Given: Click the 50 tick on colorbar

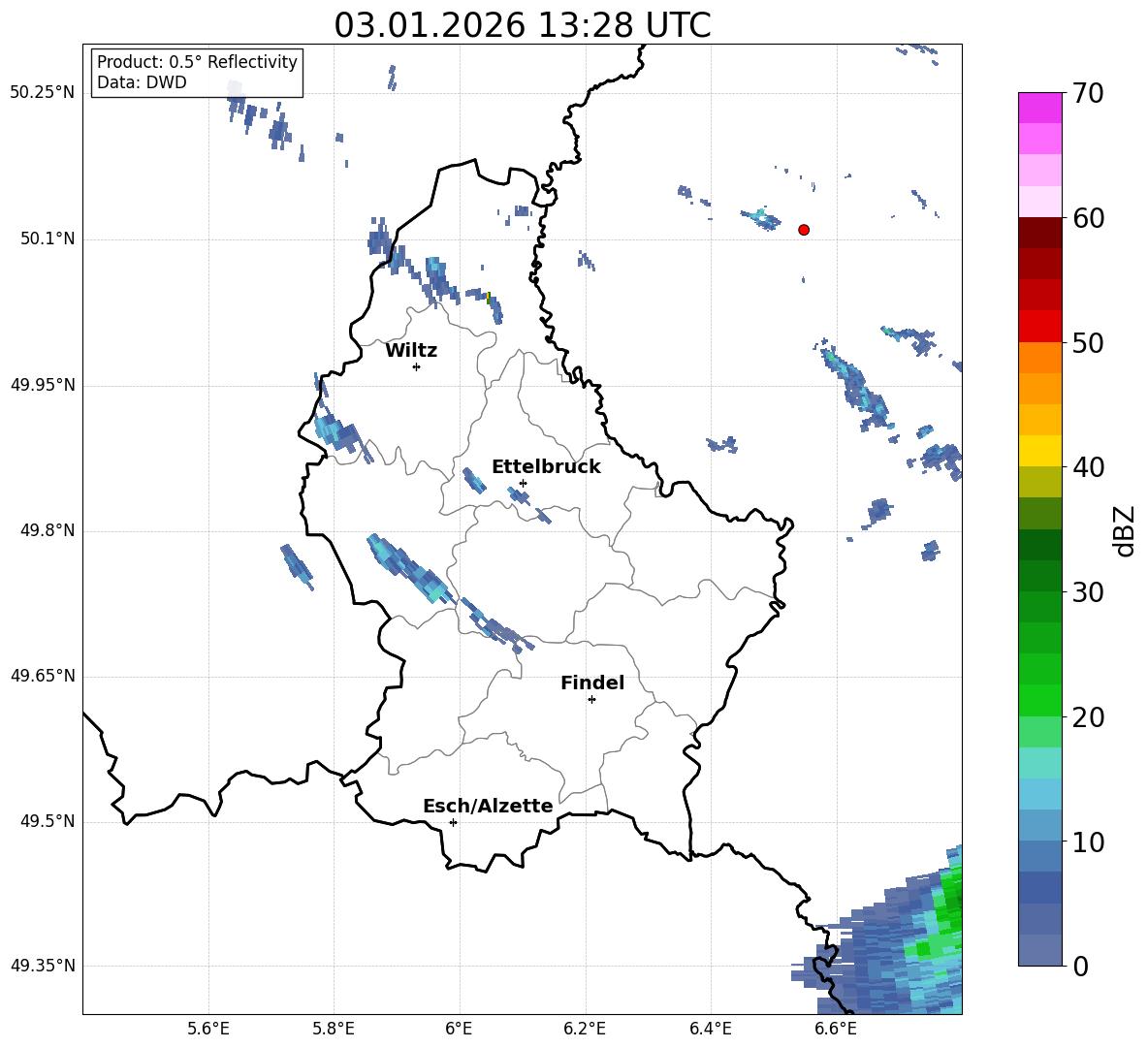Looking at the screenshot, I should pyautogui.click(x=1088, y=342).
